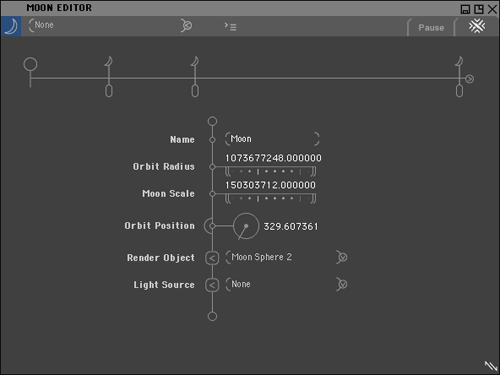Click the blue moon icon in toolbar

(x=11, y=26)
